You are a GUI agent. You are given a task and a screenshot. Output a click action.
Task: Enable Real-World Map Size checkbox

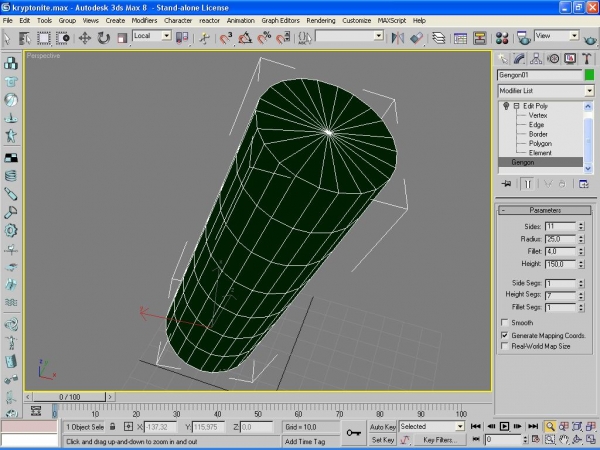tap(505, 346)
